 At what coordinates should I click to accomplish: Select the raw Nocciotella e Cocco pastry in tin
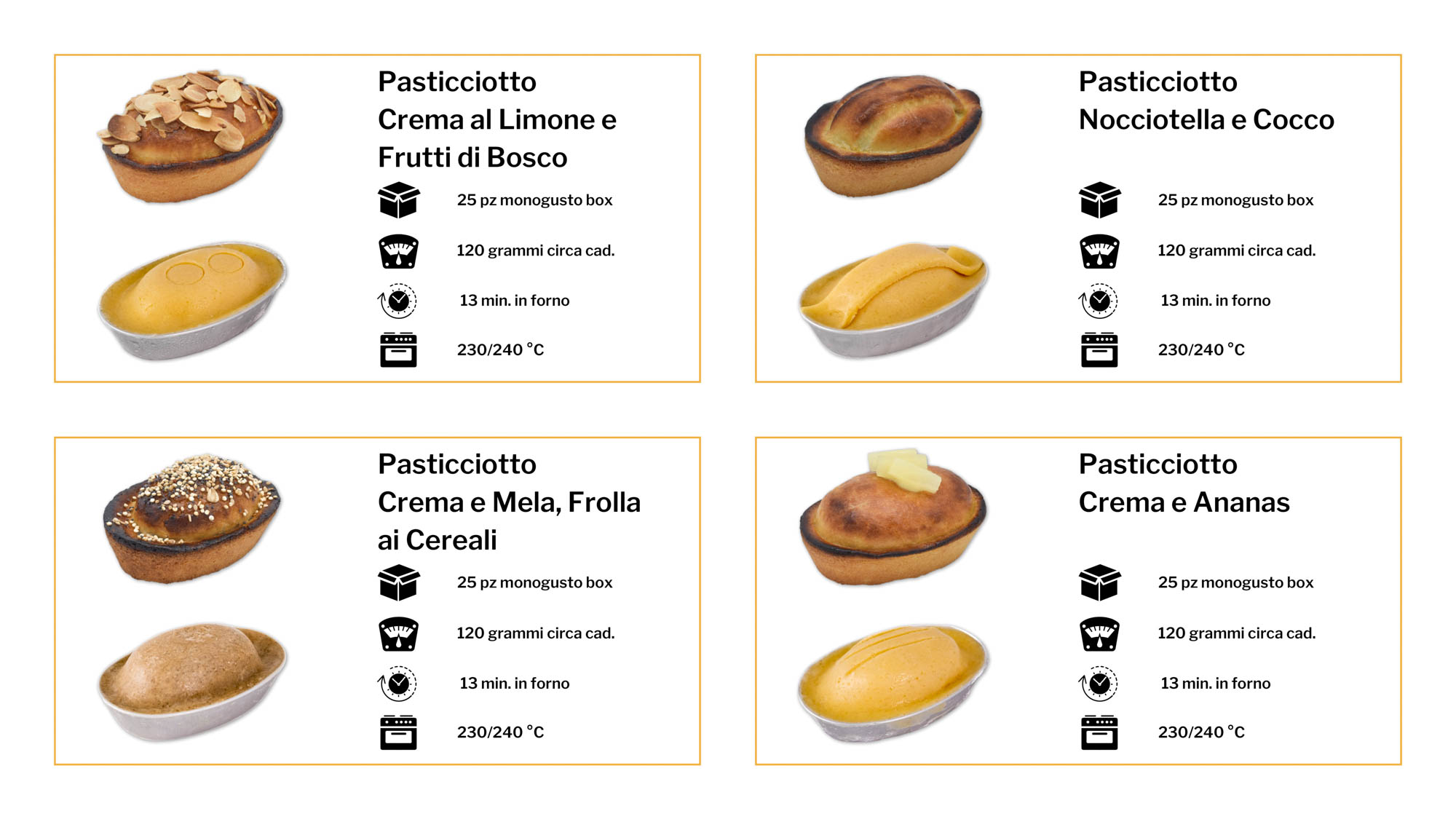[x=893, y=299]
